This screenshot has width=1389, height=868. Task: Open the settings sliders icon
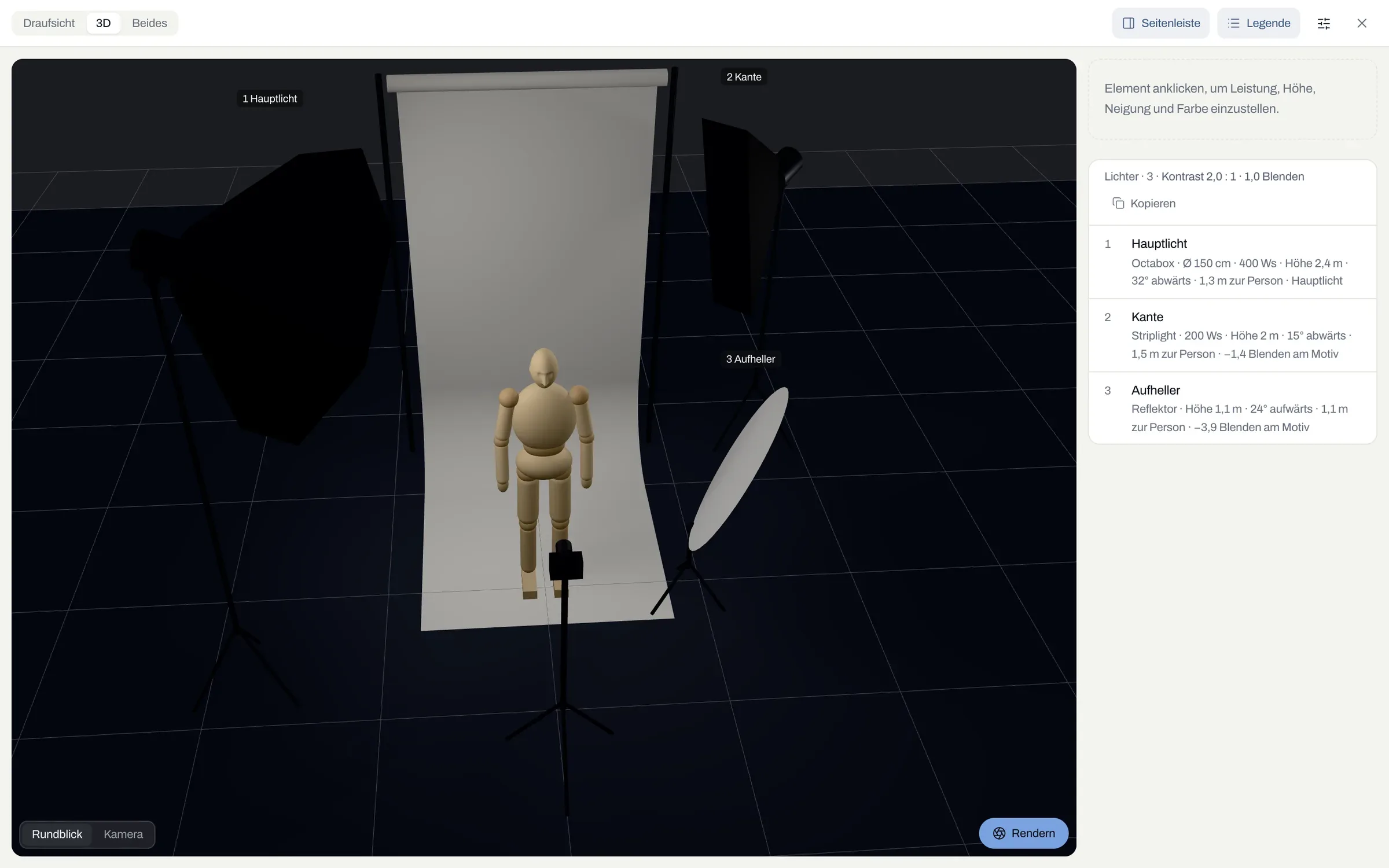pyautogui.click(x=1324, y=23)
